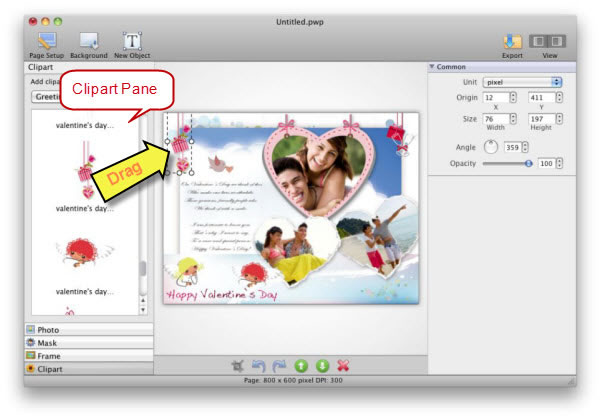This screenshot has height=419, width=600.
Task: Click the Background toolbar icon
Action: coord(88,41)
